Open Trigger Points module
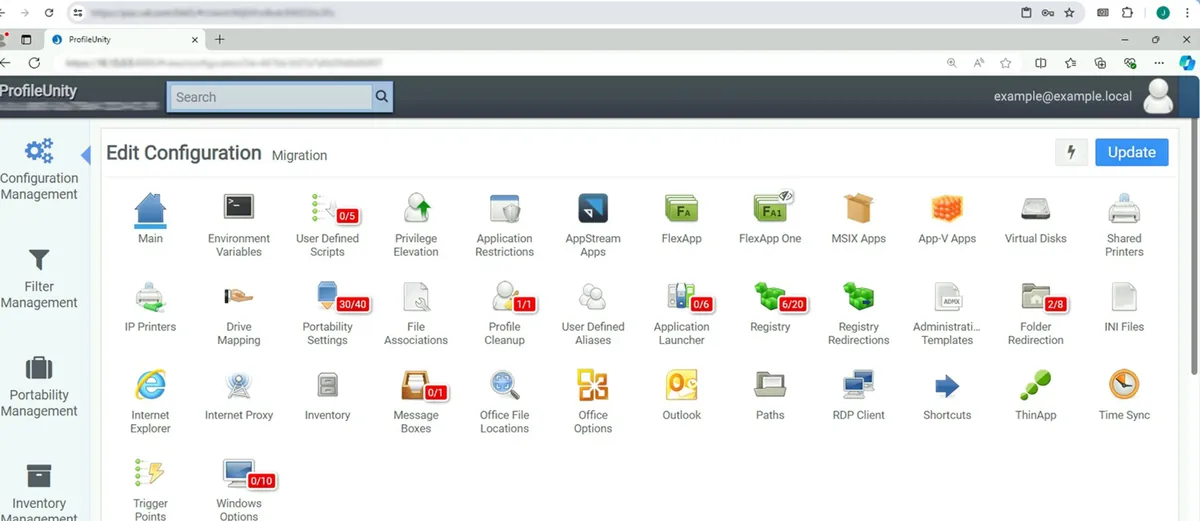The width and height of the screenshot is (1200, 521). coord(150,489)
